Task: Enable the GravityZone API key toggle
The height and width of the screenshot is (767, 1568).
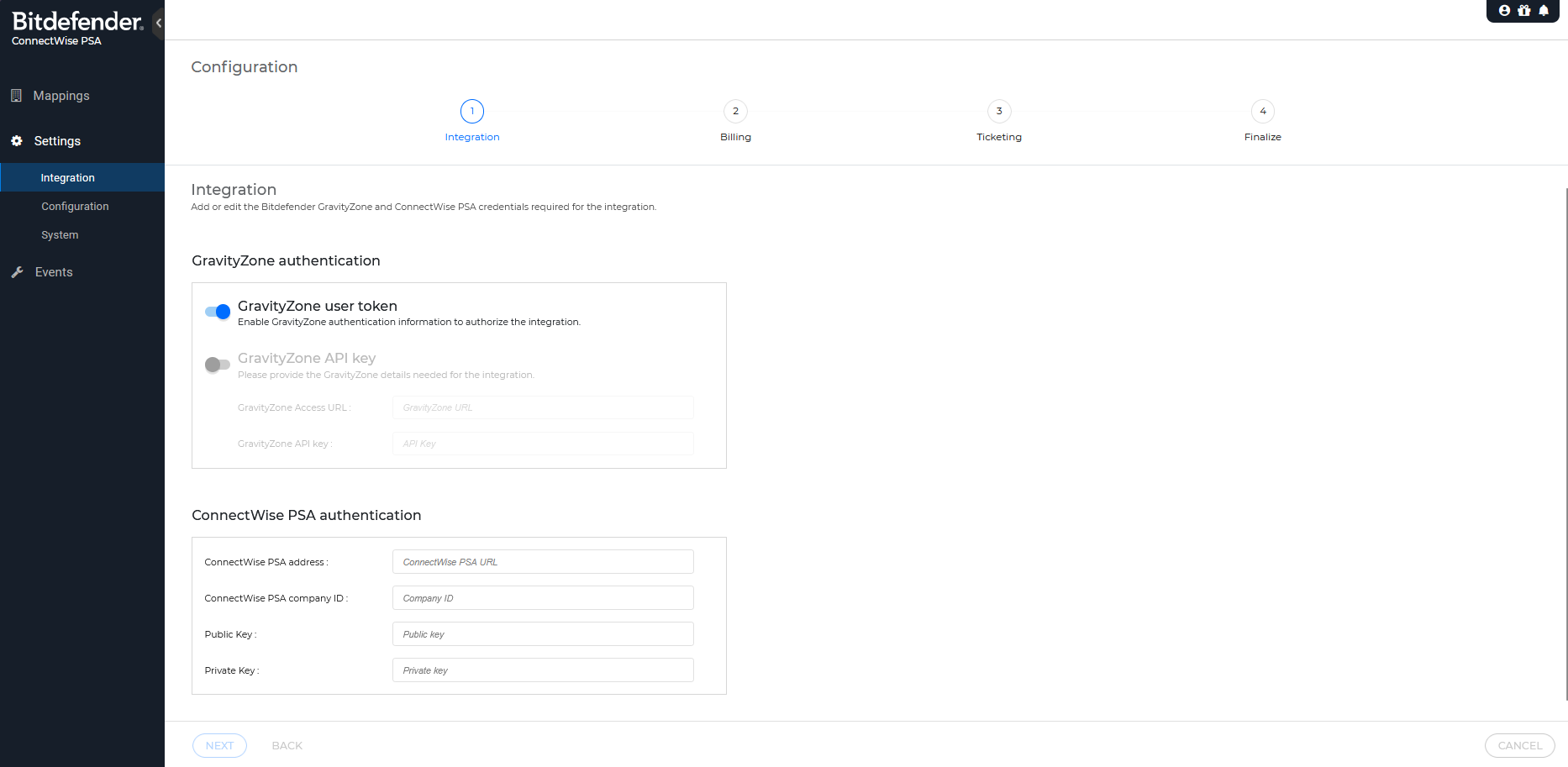Action: coord(218,365)
